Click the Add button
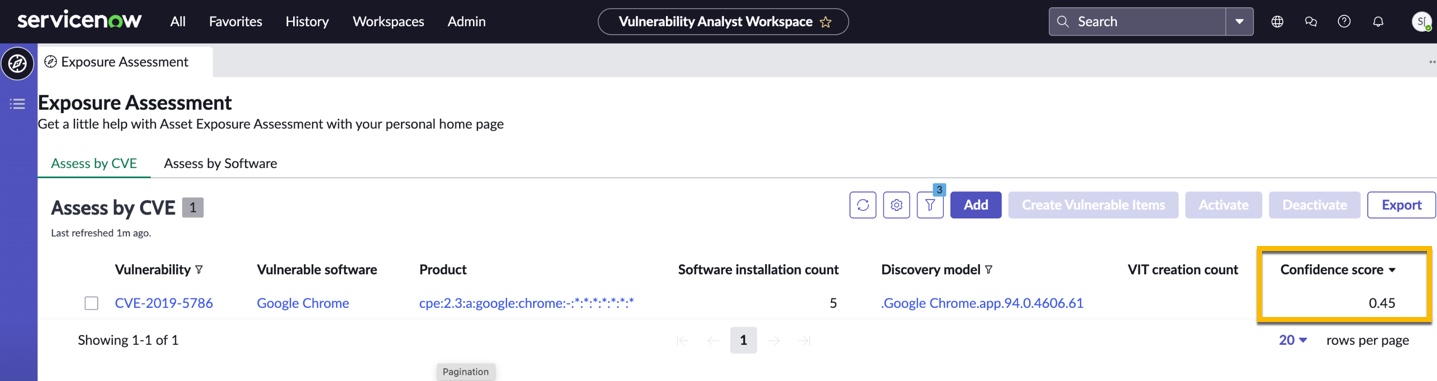The height and width of the screenshot is (381, 1437). [x=976, y=205]
